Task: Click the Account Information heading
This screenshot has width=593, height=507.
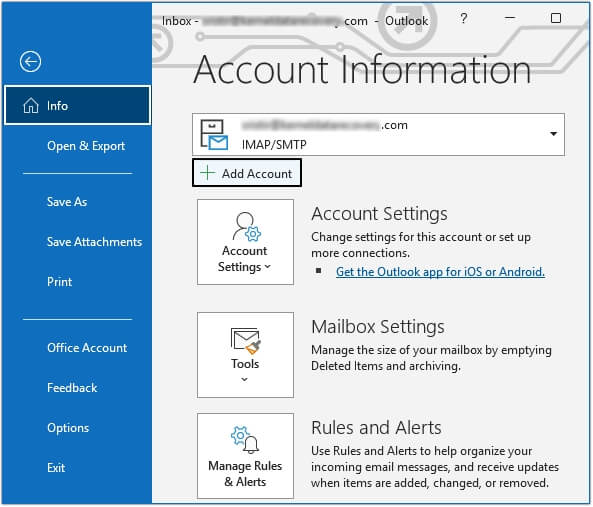Action: pos(362,70)
